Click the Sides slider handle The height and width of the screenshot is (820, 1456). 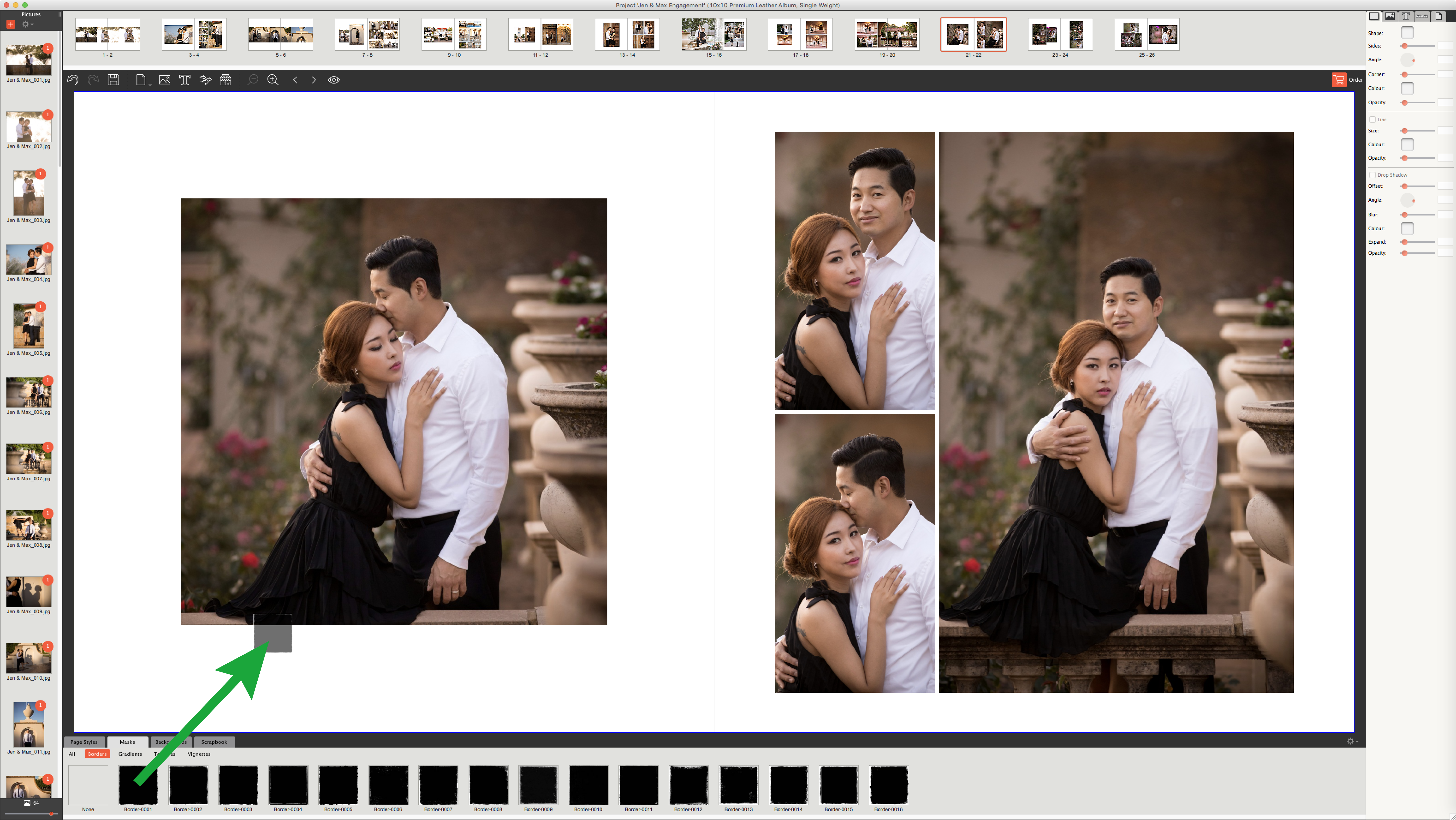pos(1405,46)
